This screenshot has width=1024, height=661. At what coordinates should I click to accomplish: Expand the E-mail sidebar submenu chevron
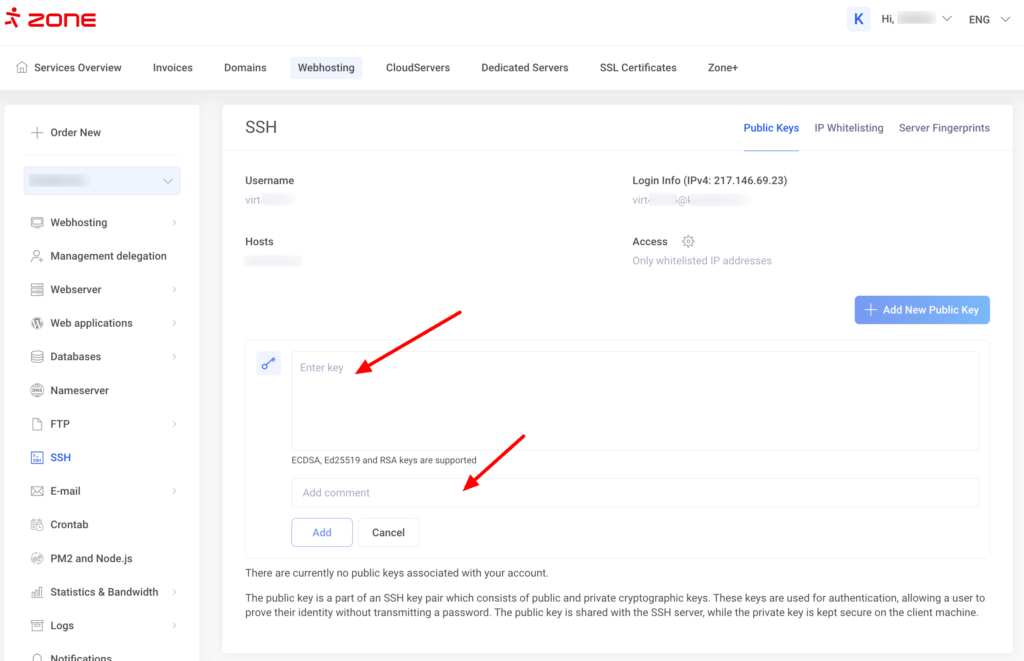coord(174,491)
